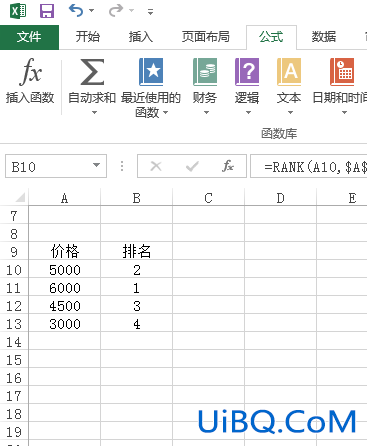Open the 文本 functions icon
367x446 pixels.
(289, 72)
